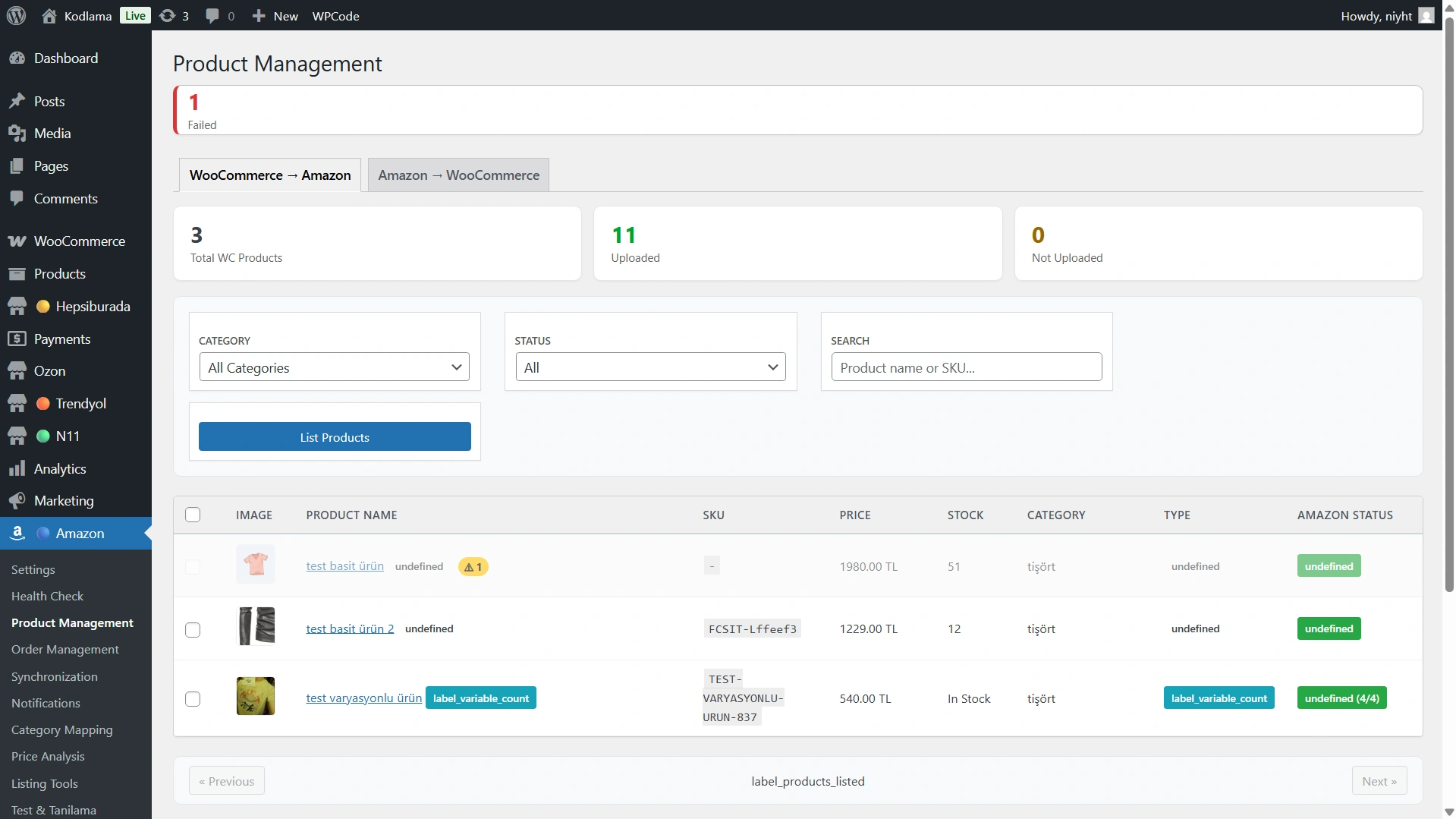Click the Marketing megaphone icon
This screenshot has width=1456, height=819.
click(x=17, y=501)
